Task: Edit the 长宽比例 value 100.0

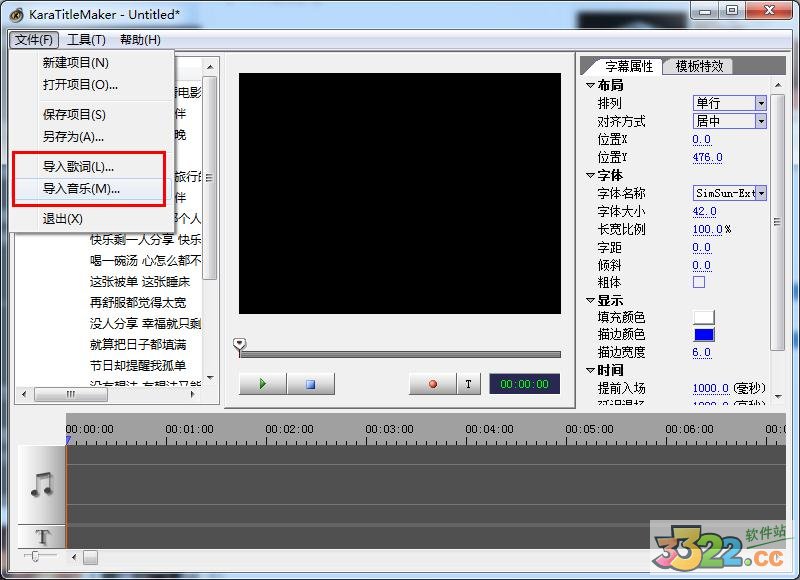Action: 707,230
